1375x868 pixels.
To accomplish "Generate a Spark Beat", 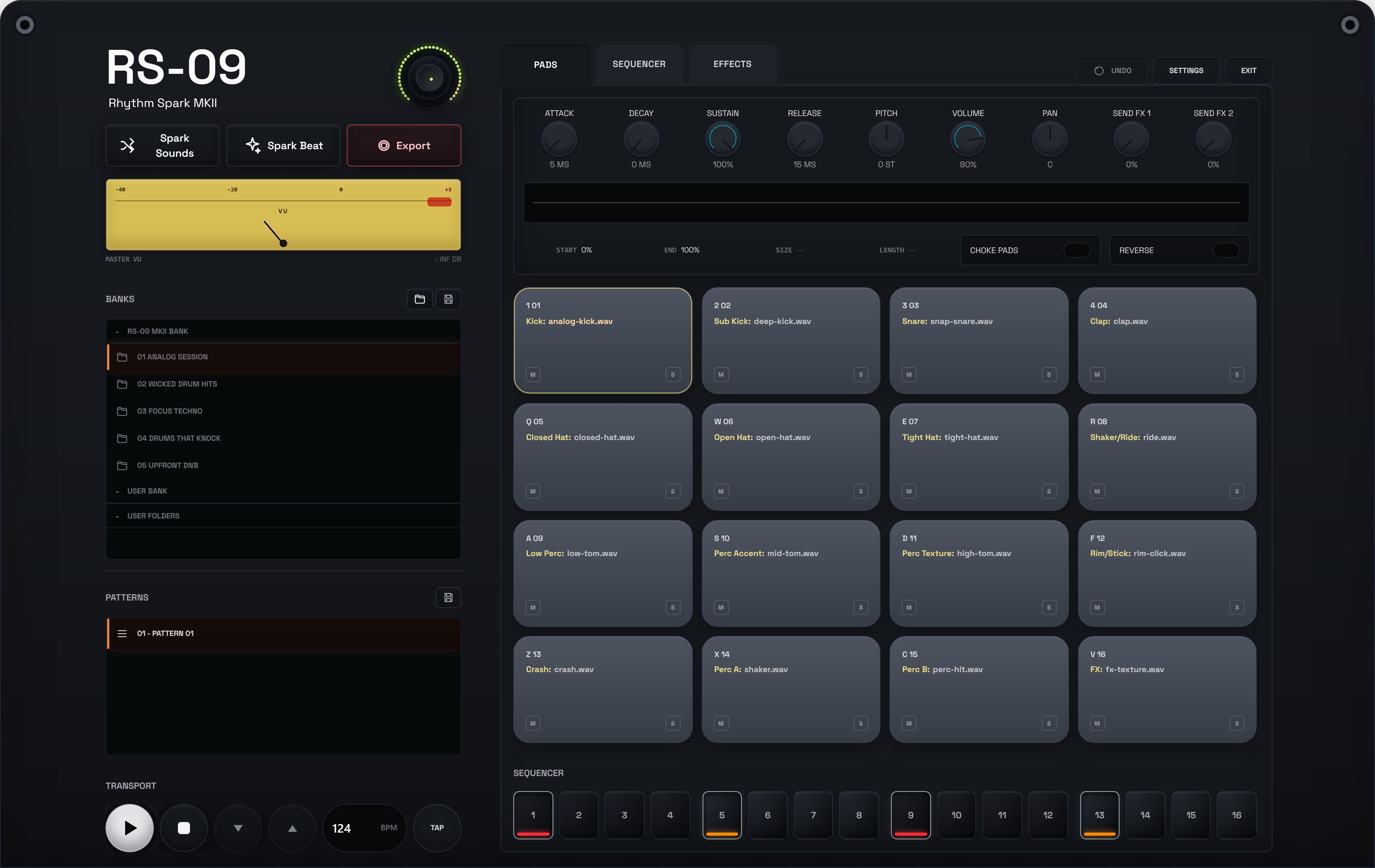I will point(283,145).
